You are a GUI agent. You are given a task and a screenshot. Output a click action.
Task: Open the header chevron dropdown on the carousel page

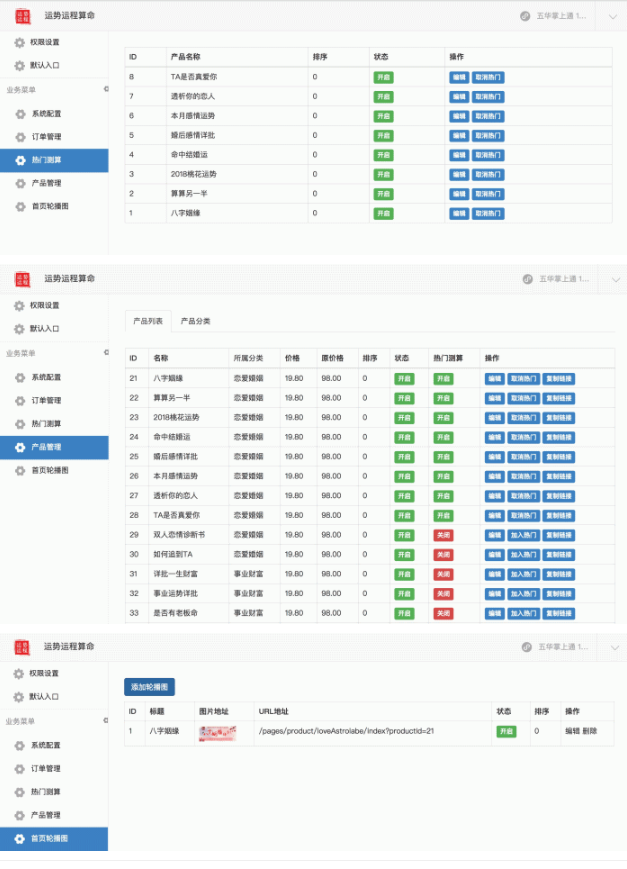(614, 647)
